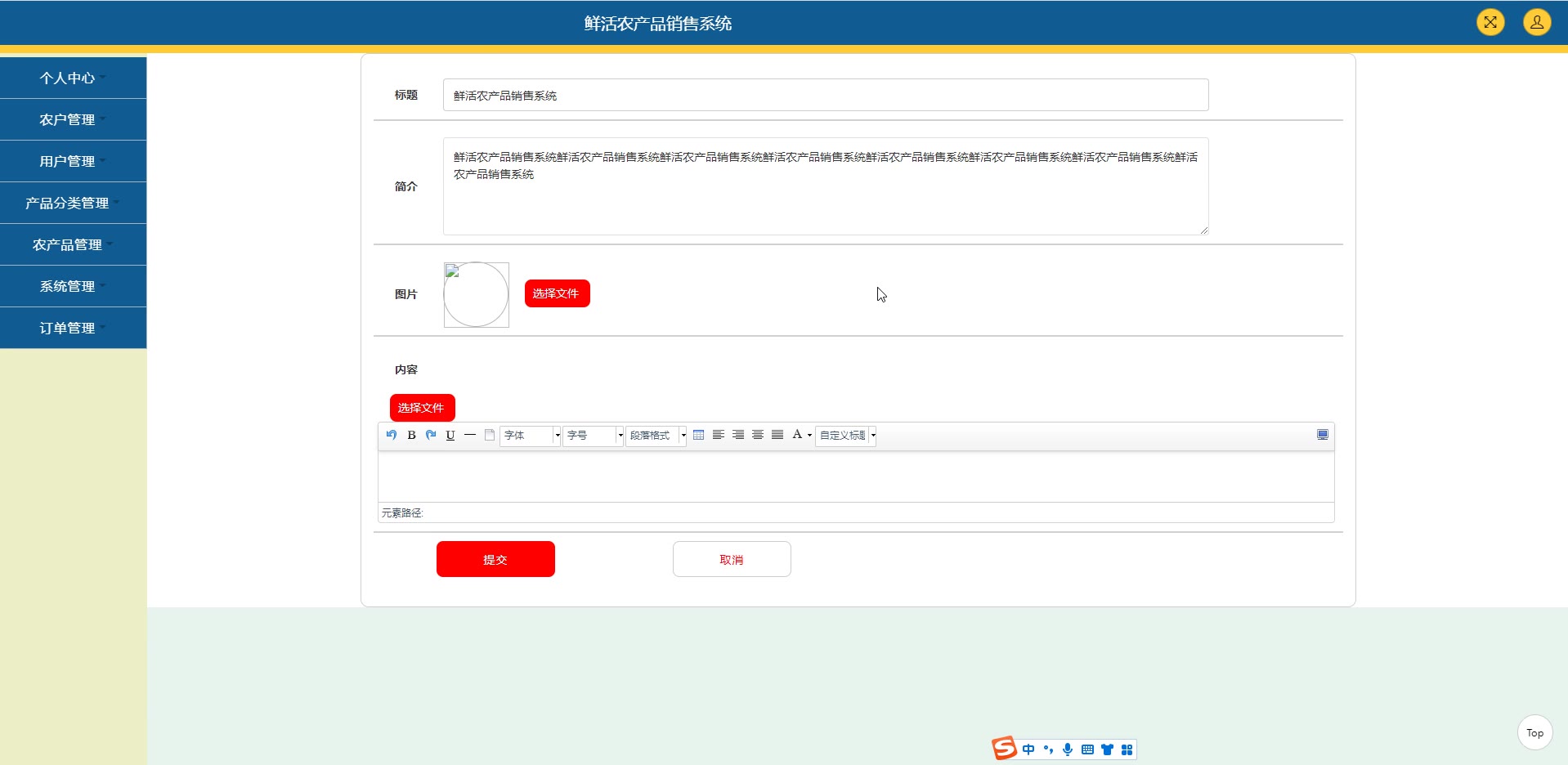Click the red 提交 submit button

495,559
